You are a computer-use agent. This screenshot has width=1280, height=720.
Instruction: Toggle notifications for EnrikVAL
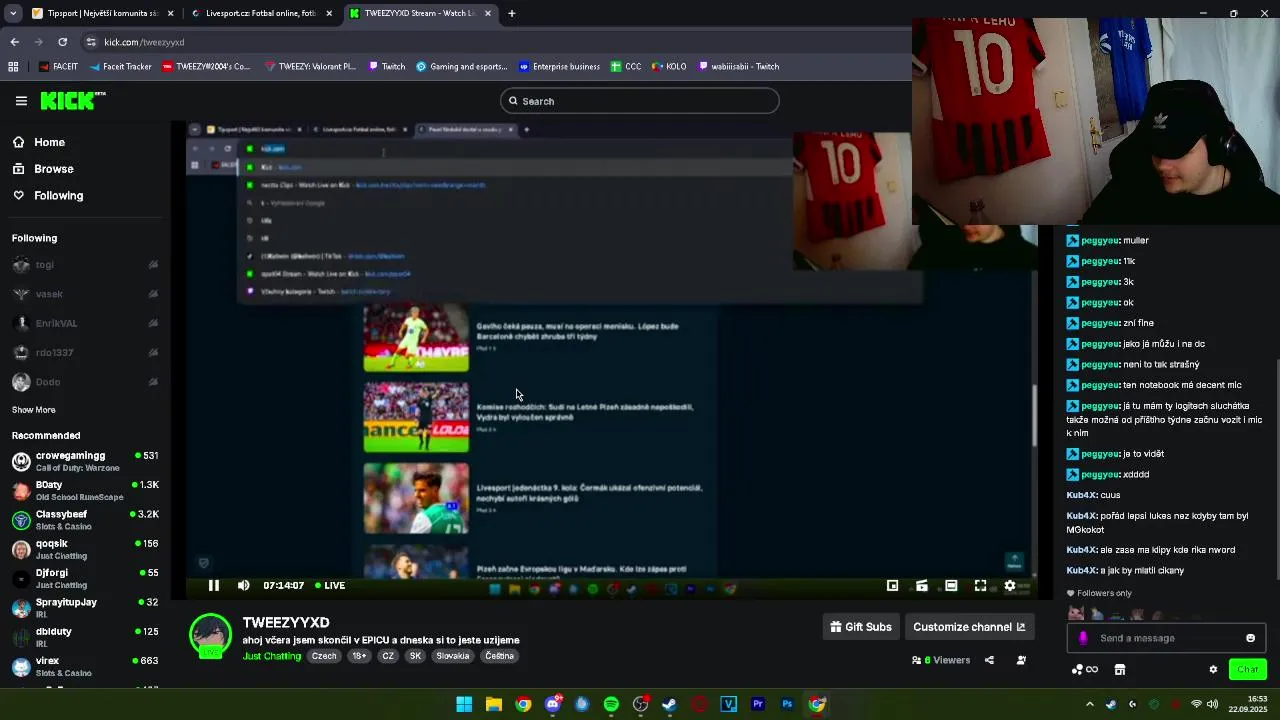click(153, 323)
